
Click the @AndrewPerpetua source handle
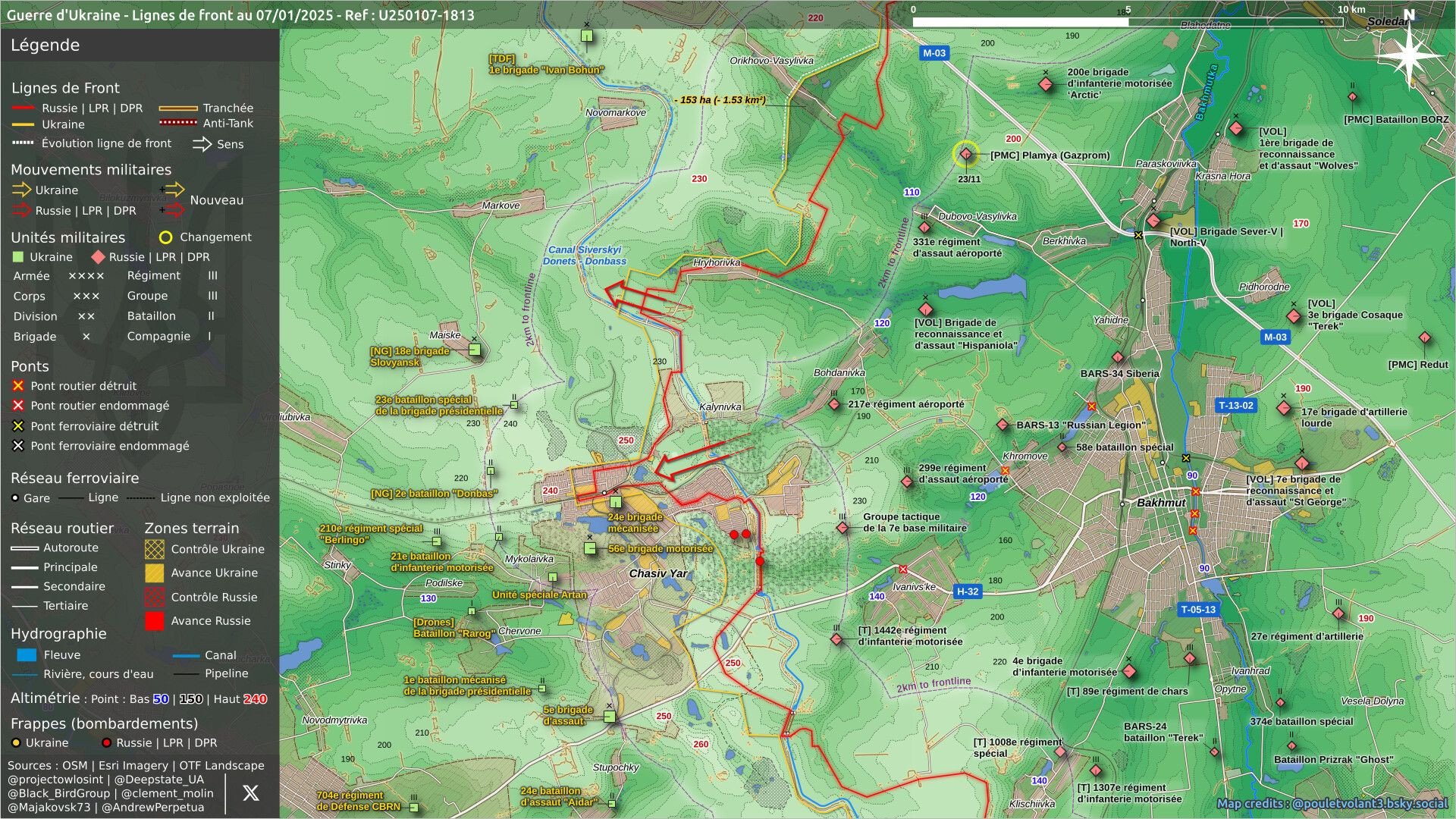pos(152,808)
